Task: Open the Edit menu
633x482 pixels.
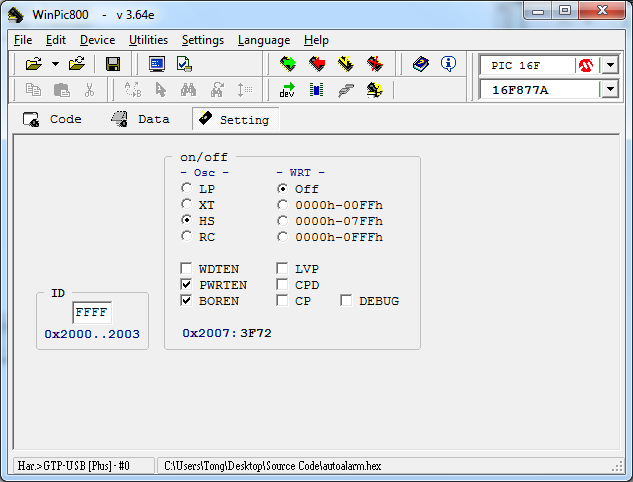Action: [56, 40]
